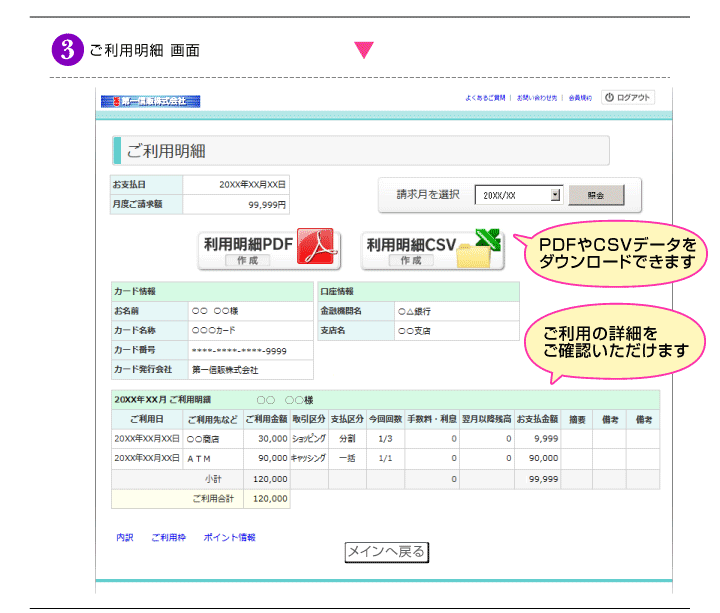The image size is (720, 613).
Task: Open the よくあるご質問 link
Action: [x=486, y=98]
